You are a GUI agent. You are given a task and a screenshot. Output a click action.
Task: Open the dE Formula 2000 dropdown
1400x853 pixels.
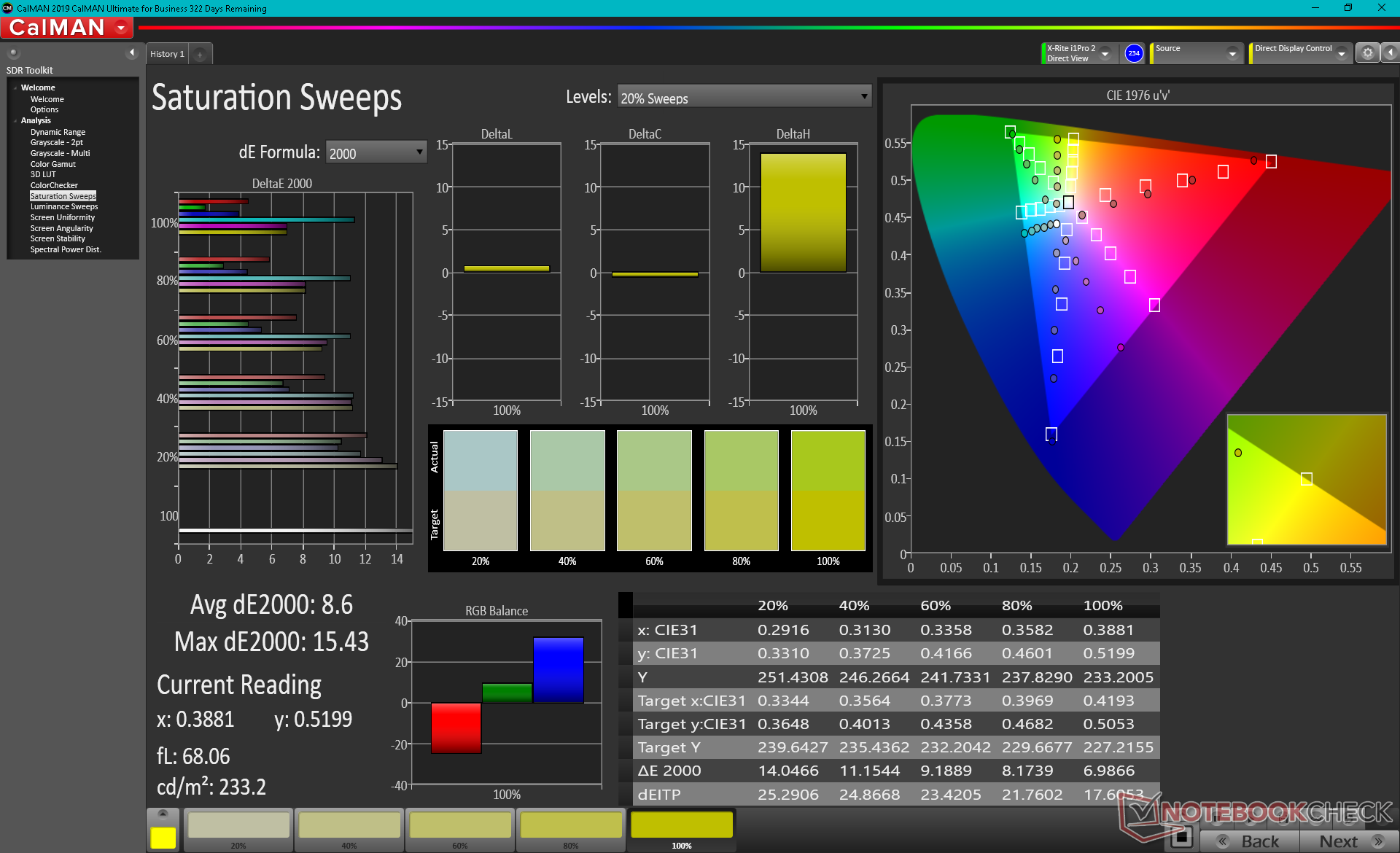376,152
